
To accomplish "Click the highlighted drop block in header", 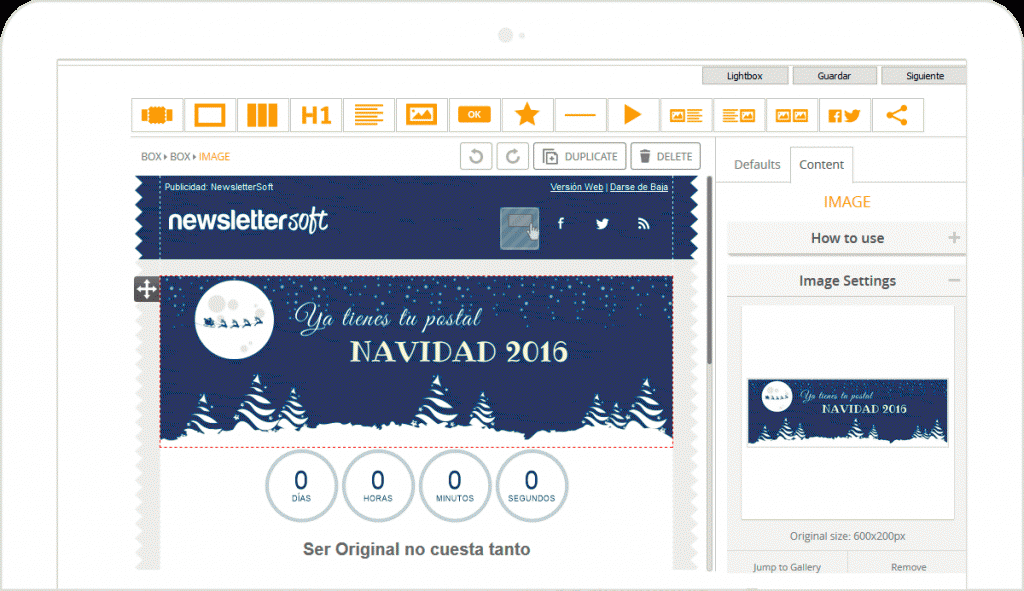I will point(520,228).
